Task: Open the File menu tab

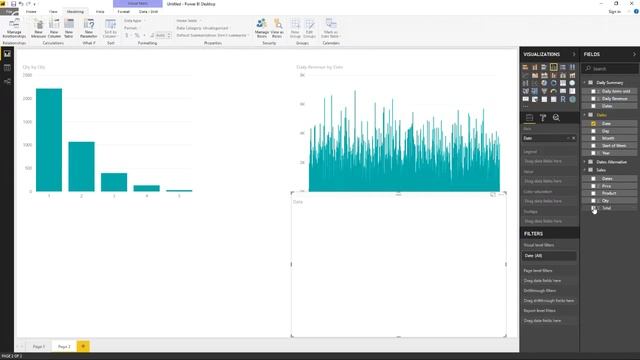Action: pyautogui.click(x=9, y=11)
